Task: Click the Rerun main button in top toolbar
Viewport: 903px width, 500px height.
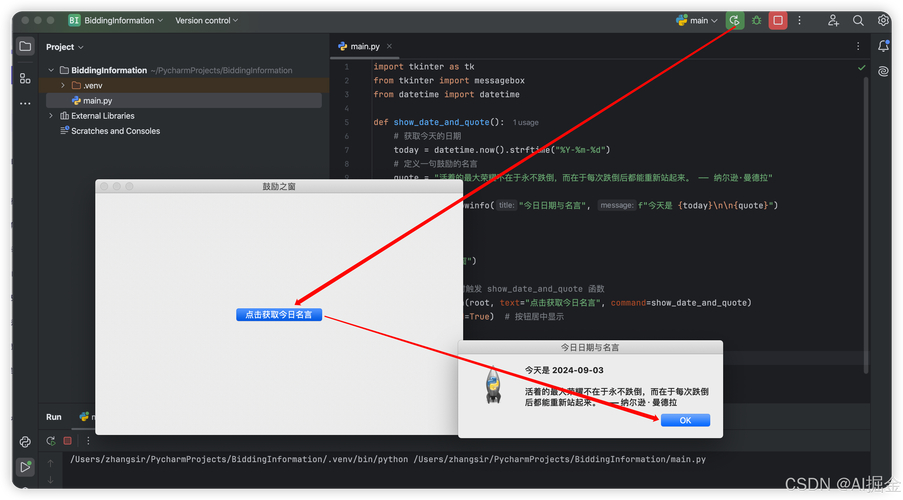Action: (735, 20)
